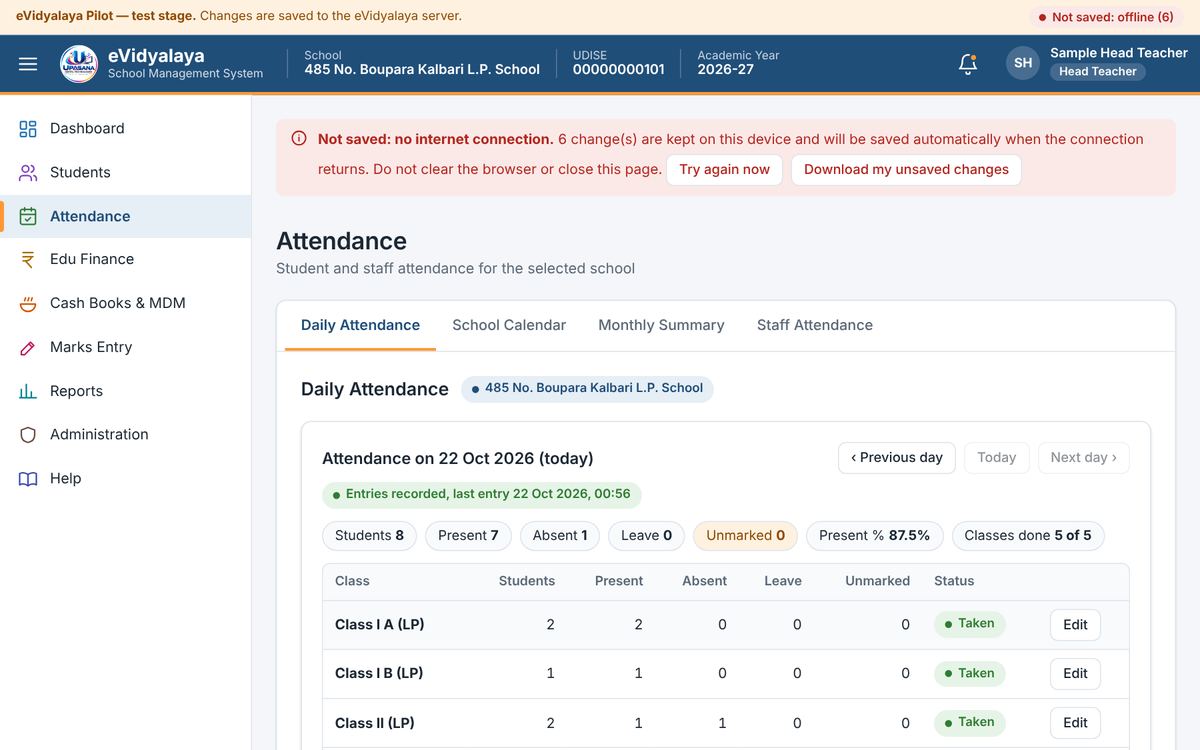
Task: Click the Unmarked 0 summary chip
Action: 745,536
